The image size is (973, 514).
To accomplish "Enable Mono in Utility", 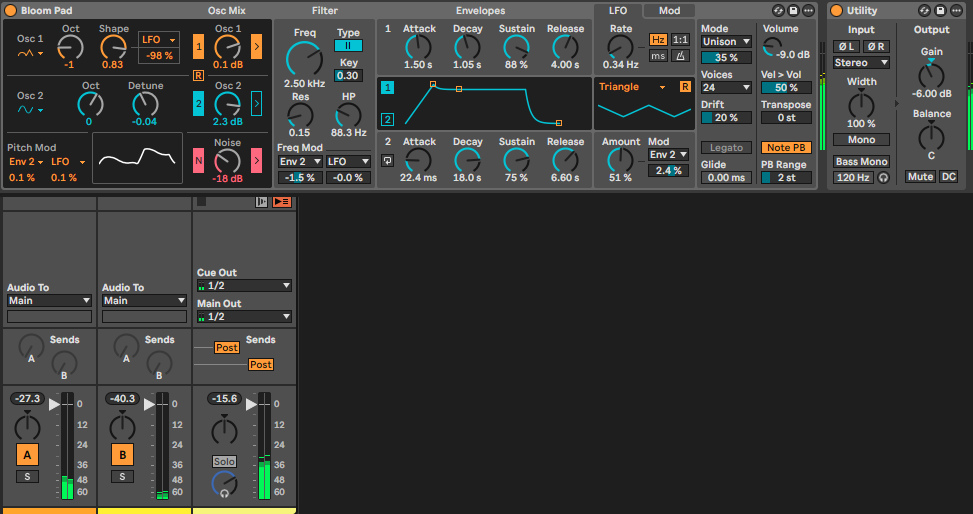I will [x=861, y=140].
